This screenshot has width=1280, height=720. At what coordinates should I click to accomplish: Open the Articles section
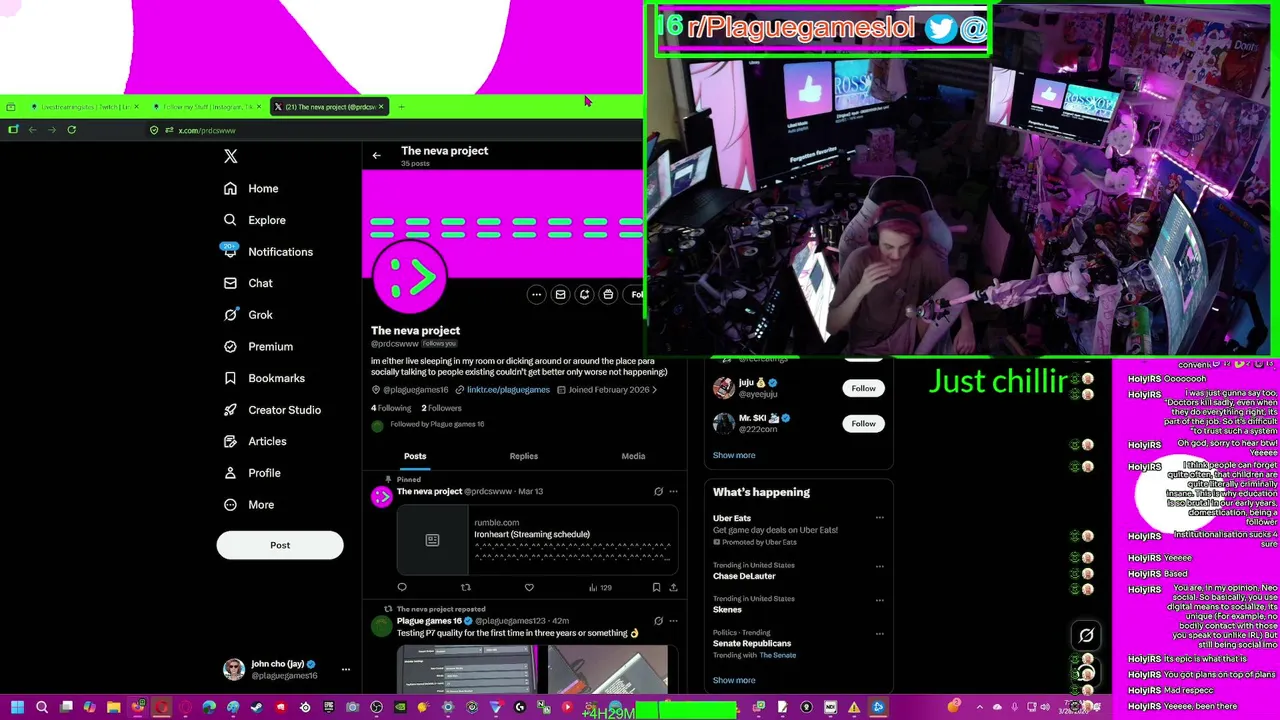pyautogui.click(x=255, y=441)
